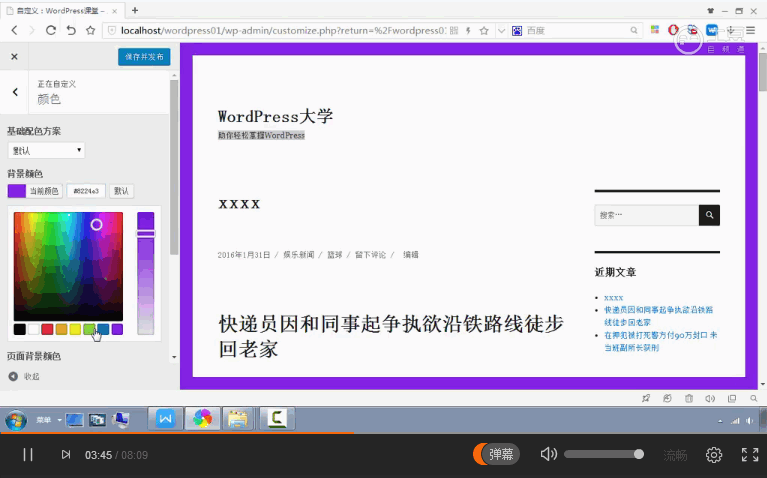Click the lightning speed mode icon
The width and height of the screenshot is (767, 478).
469,30
